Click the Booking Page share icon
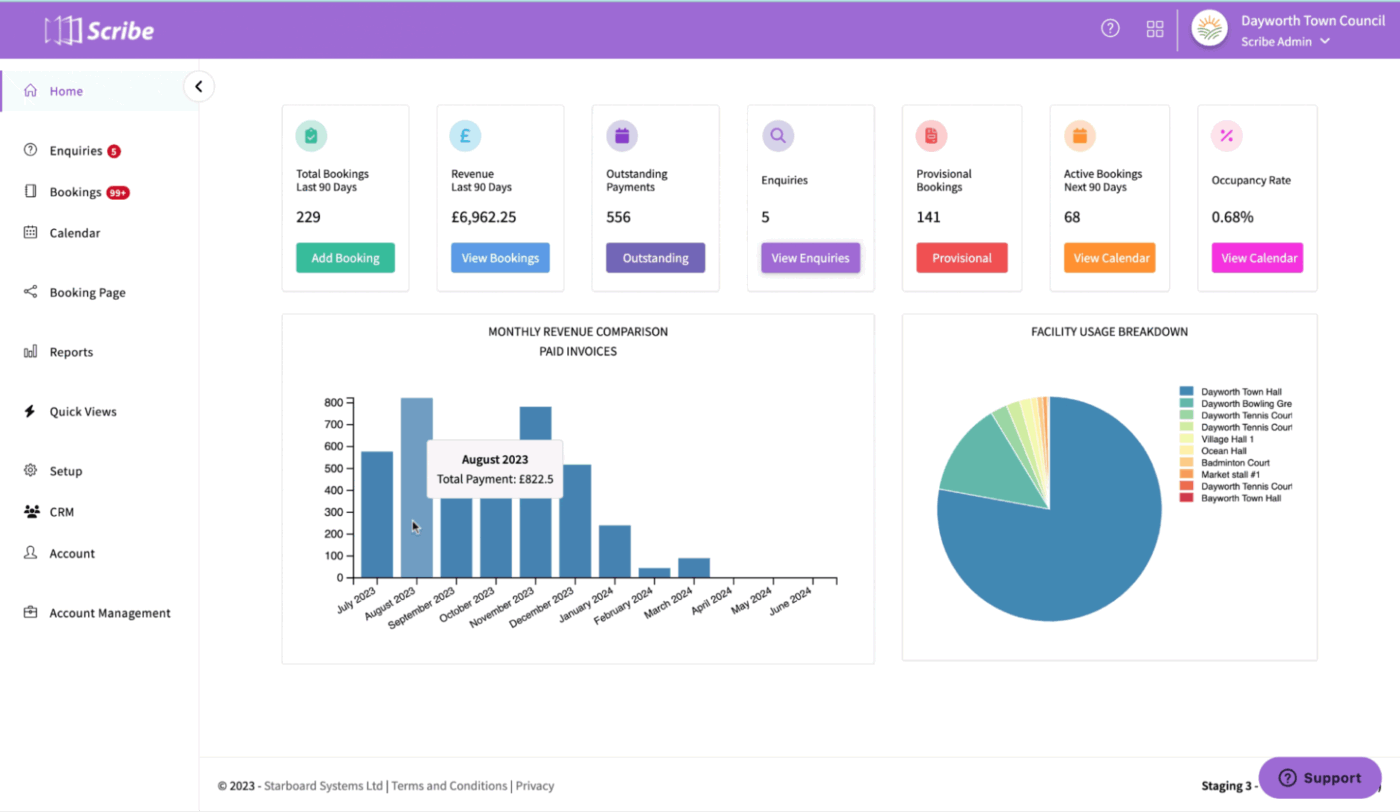This screenshot has width=1400, height=812. (29, 292)
